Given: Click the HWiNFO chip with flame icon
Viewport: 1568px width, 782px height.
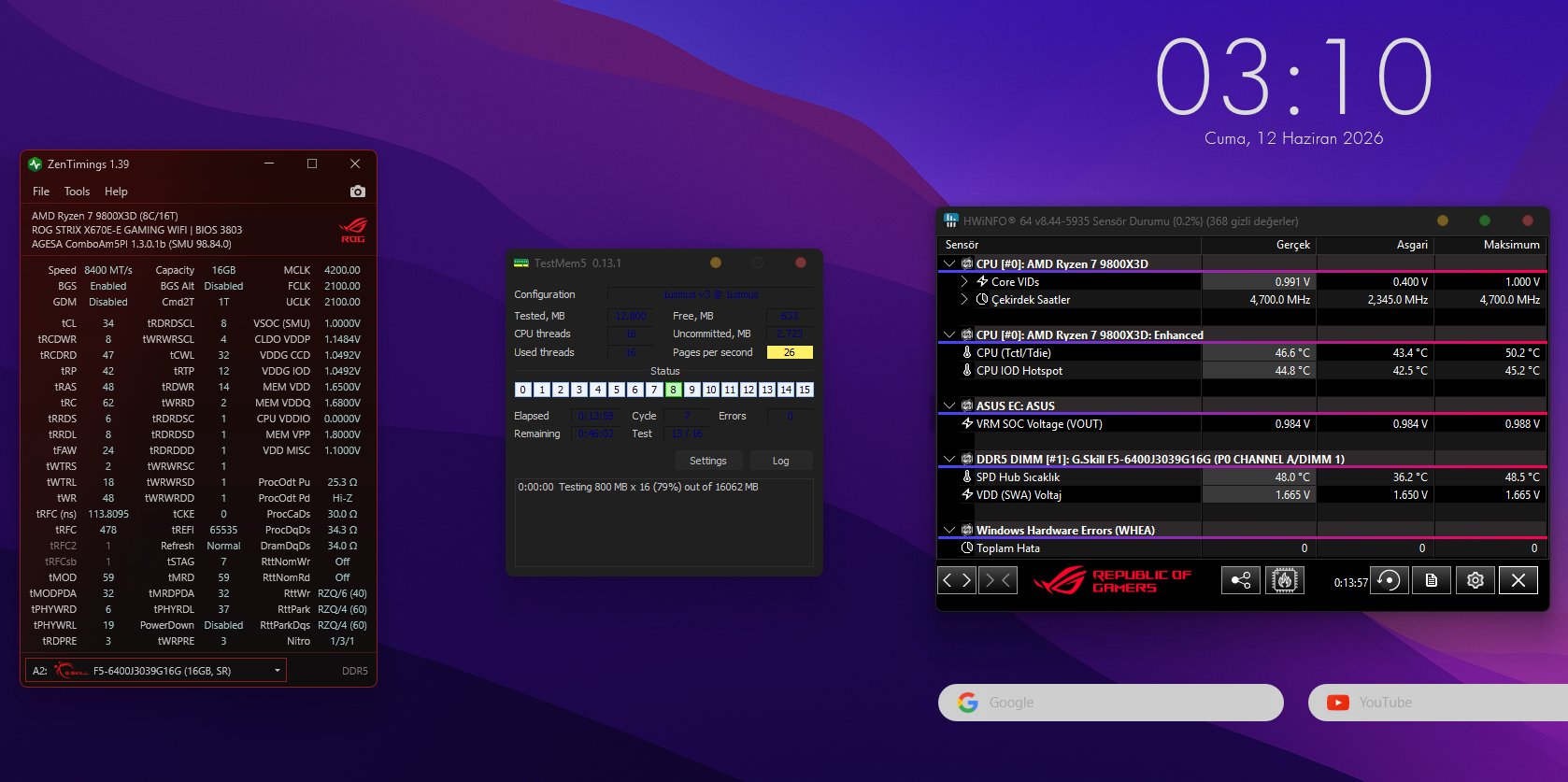Looking at the screenshot, I should click(1285, 580).
